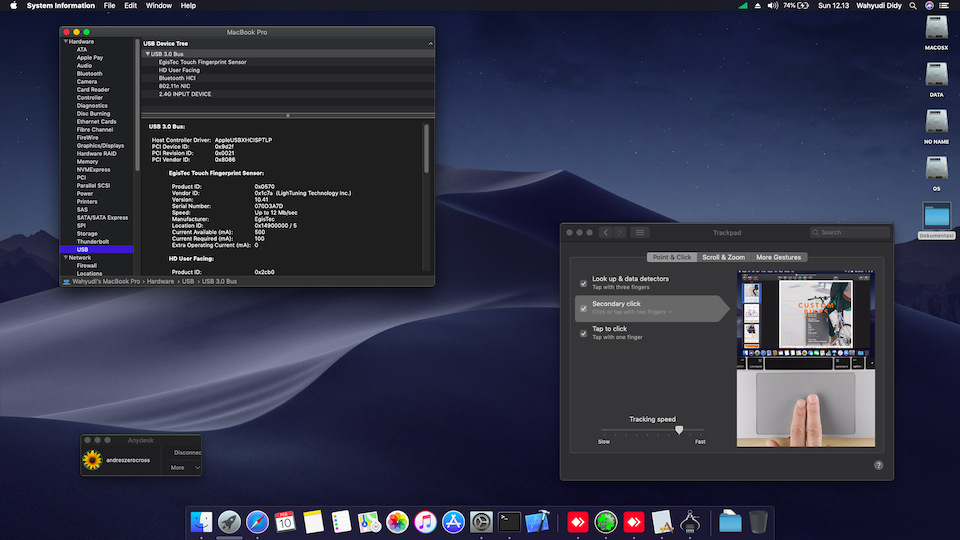Toggle the Secondary click checkbox

click(583, 309)
